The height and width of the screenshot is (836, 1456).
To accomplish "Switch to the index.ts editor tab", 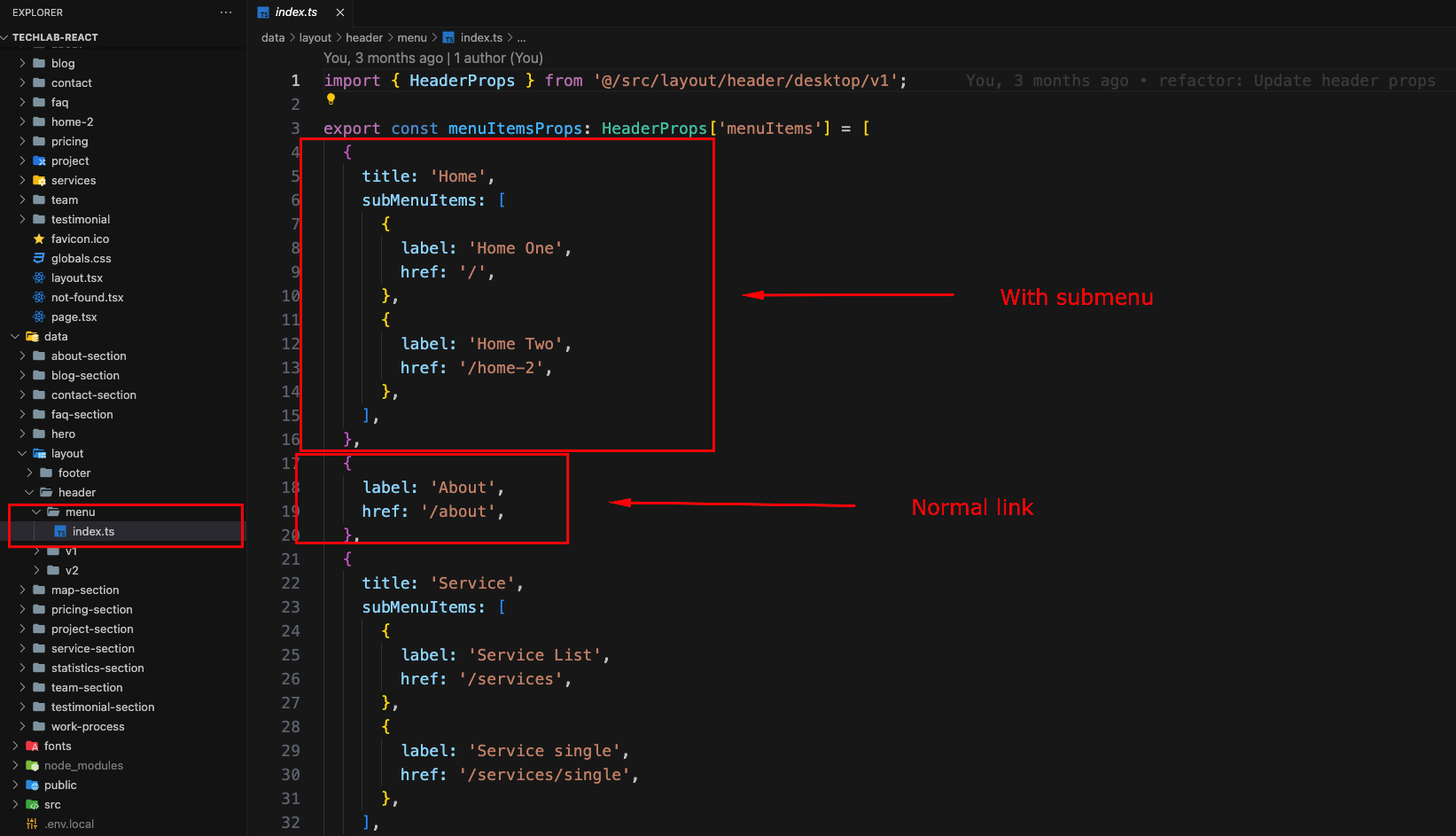I will coord(295,12).
